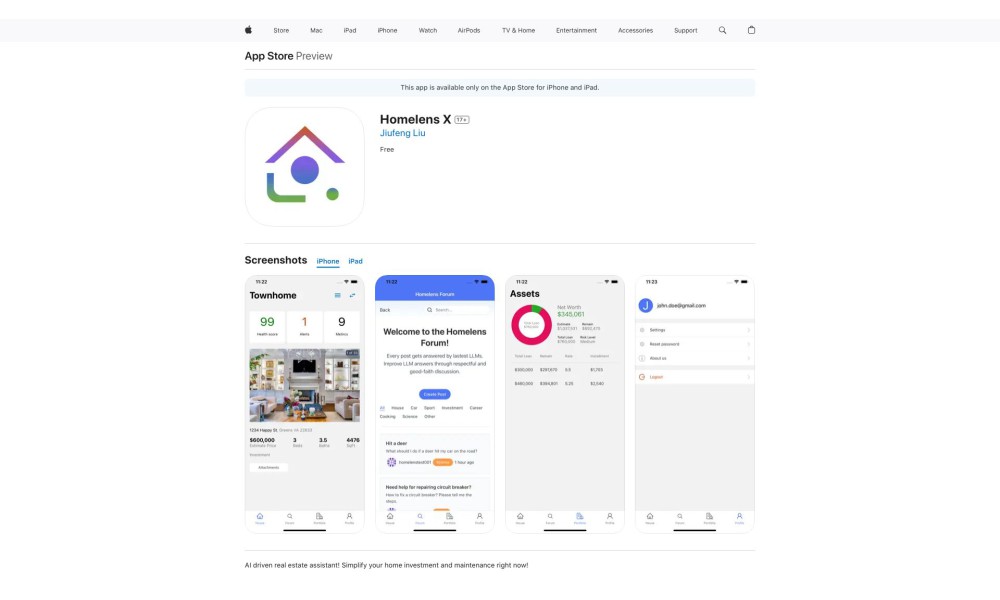1000x600 pixels.
Task: Click the "This app is available only" banner text
Action: [x=500, y=88]
